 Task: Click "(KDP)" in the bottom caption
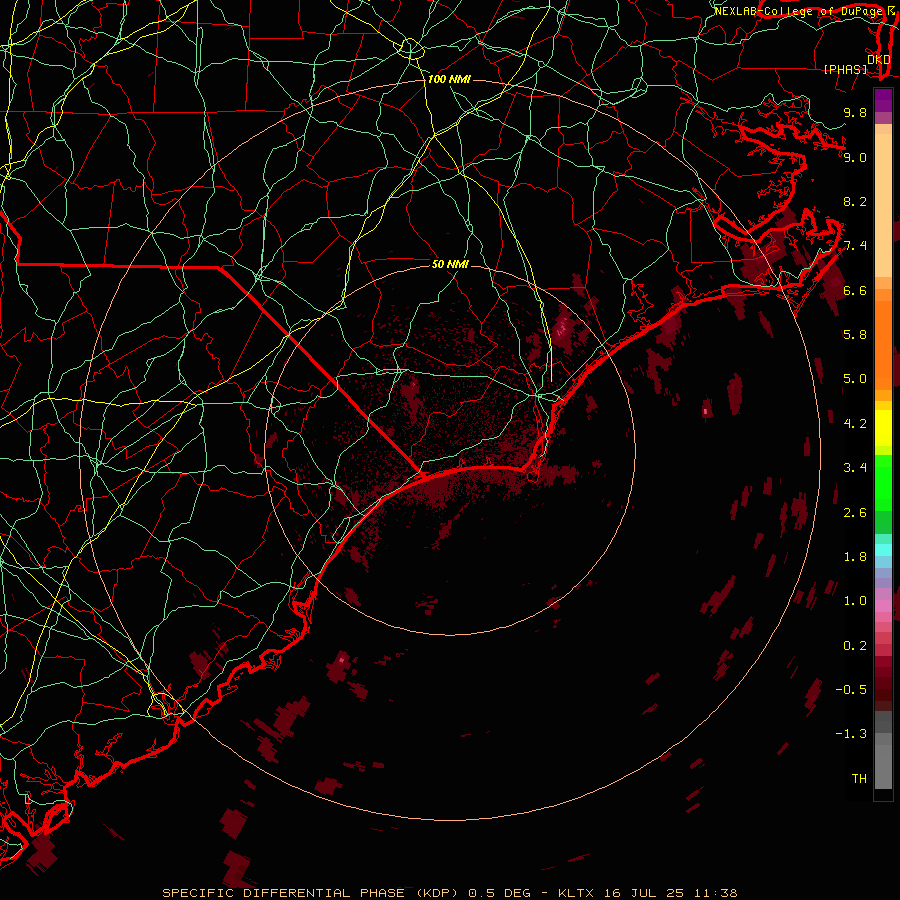tap(437, 893)
